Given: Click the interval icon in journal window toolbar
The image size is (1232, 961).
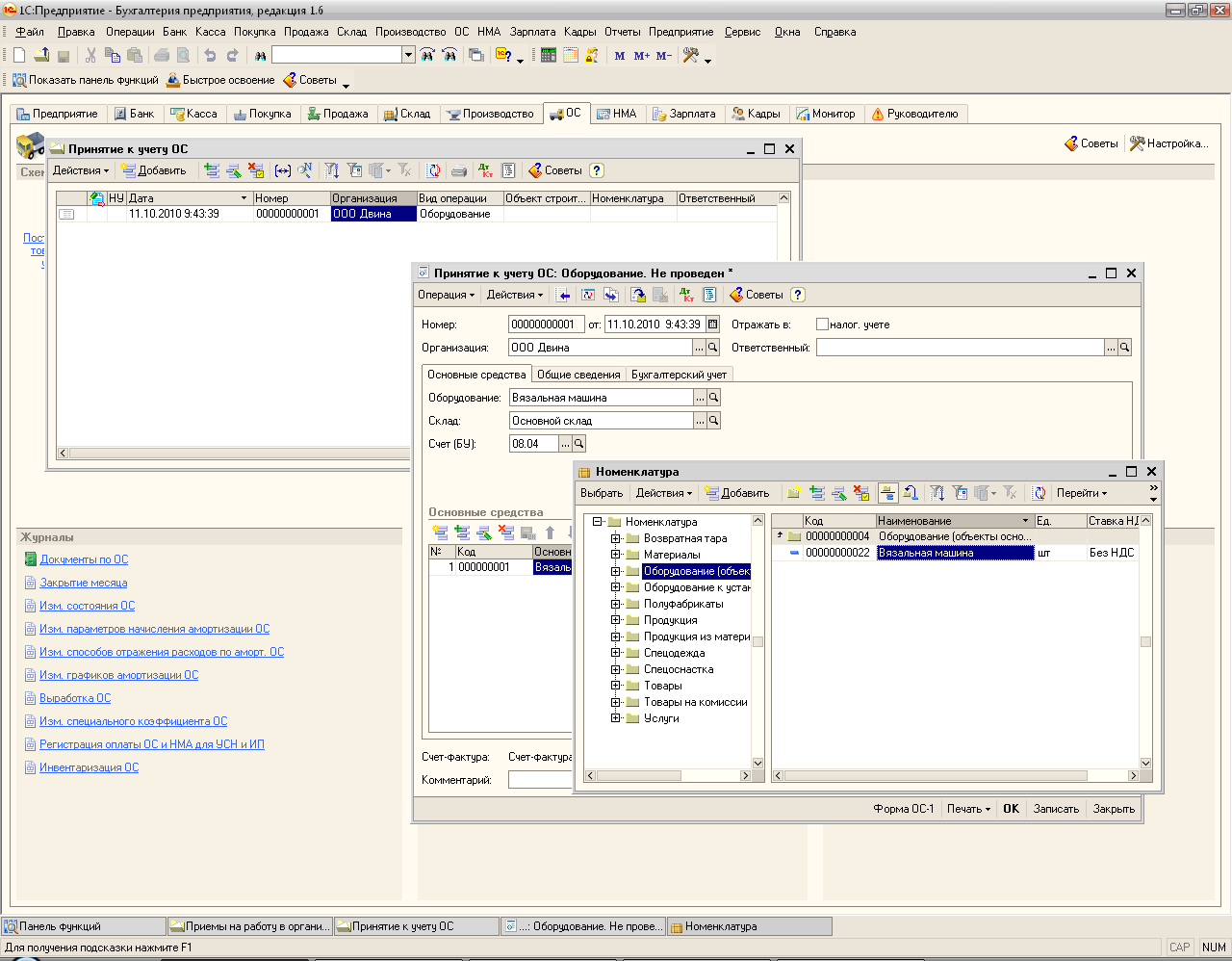Looking at the screenshot, I should point(282,170).
